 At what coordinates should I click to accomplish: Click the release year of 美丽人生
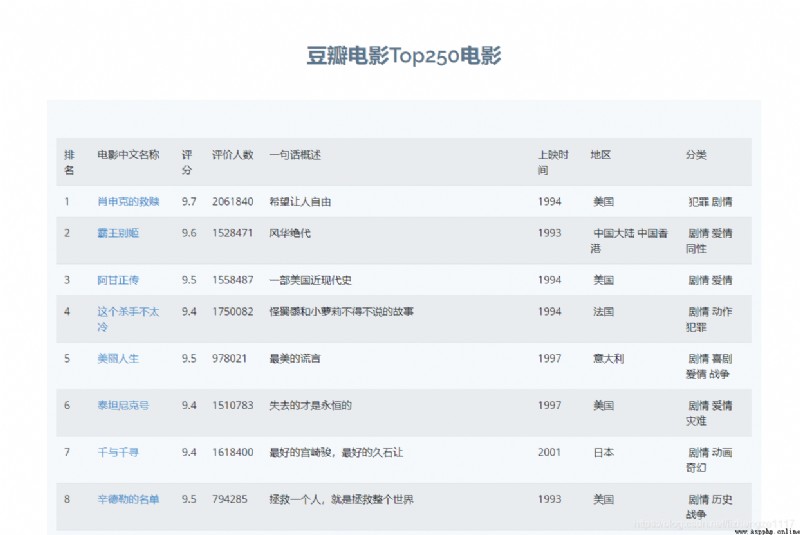pyautogui.click(x=549, y=359)
